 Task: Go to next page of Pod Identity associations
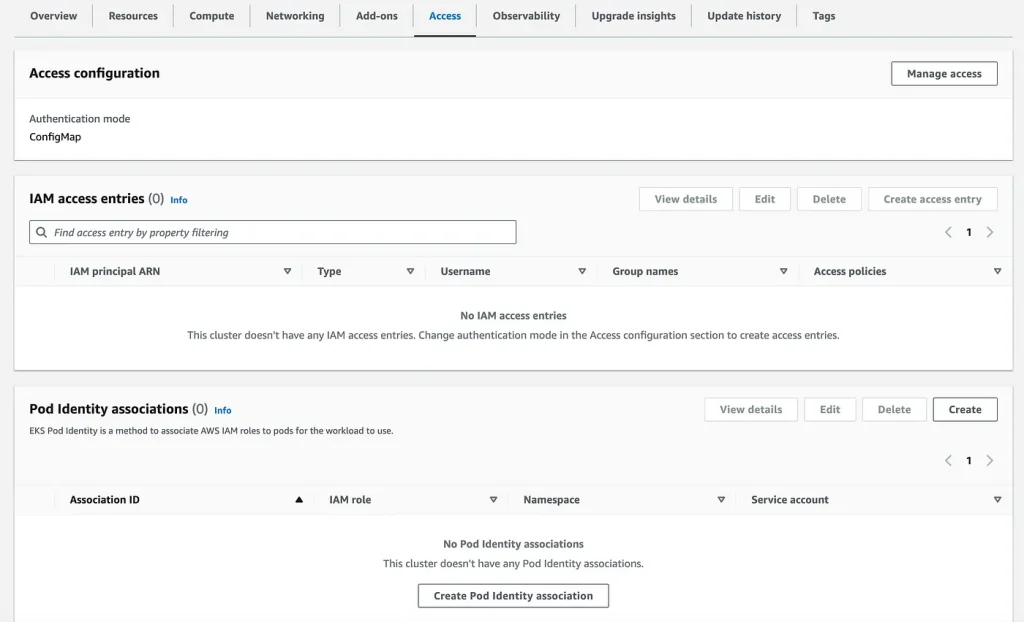coord(990,461)
